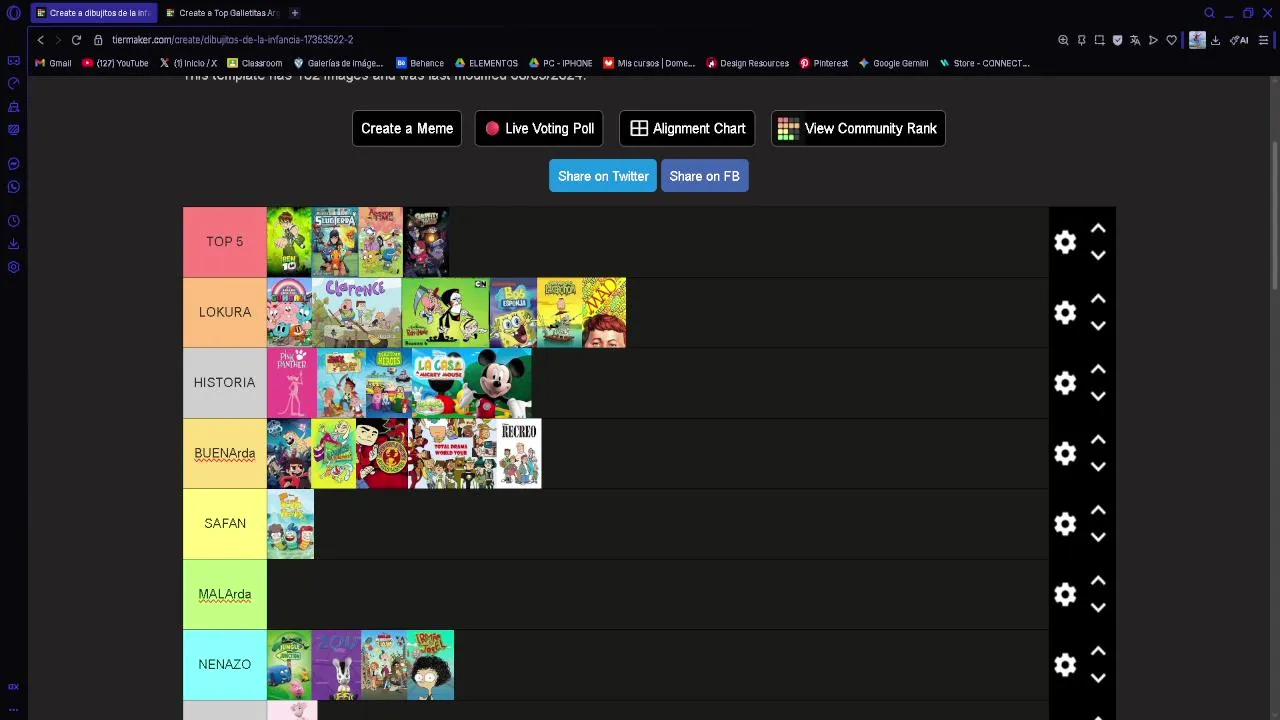Open browser downloads from toolbar
The image size is (1280, 720).
[x=1215, y=40]
